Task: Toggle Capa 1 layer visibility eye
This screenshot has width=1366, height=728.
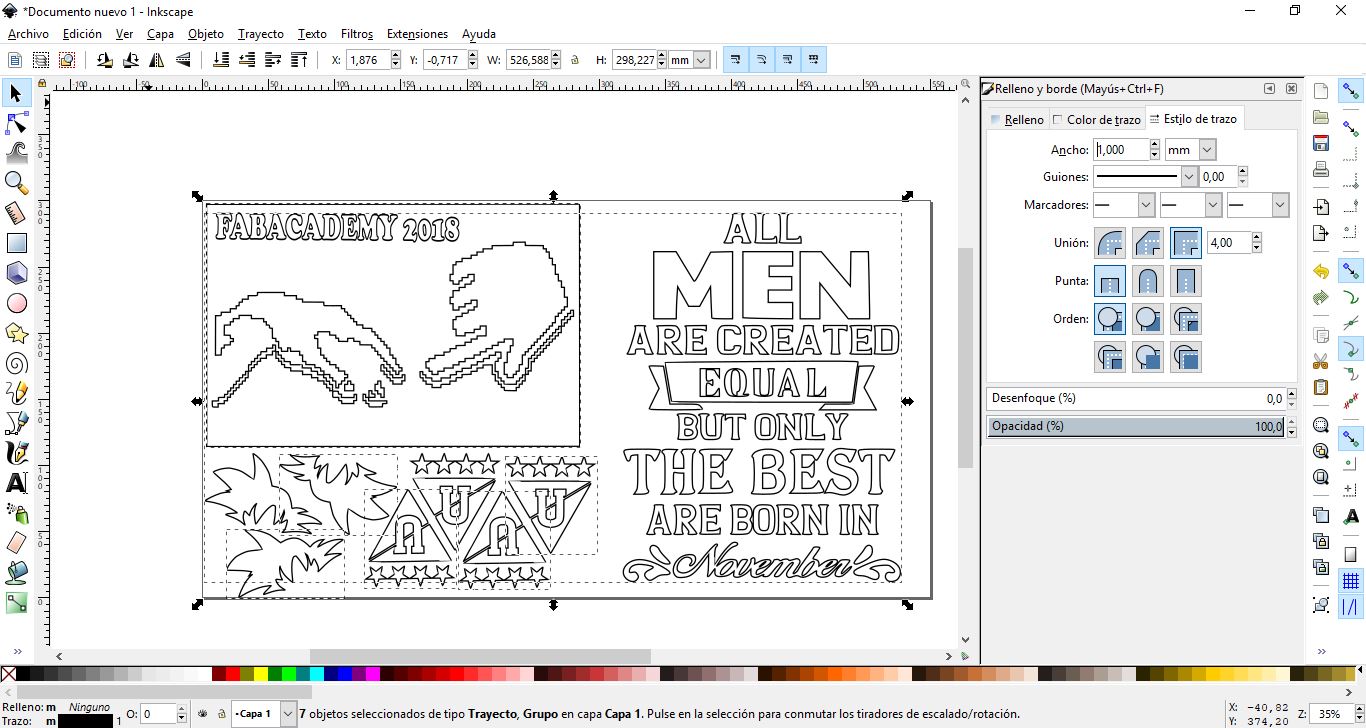Action: click(202, 714)
